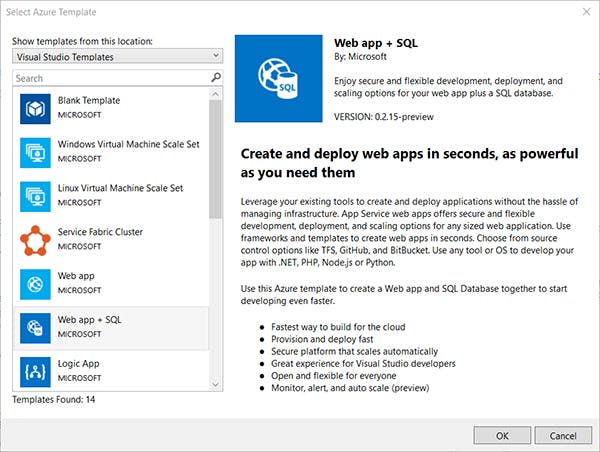Choose the Service Fabric Cluster entry label
The width and height of the screenshot is (600, 452).
click(100, 232)
